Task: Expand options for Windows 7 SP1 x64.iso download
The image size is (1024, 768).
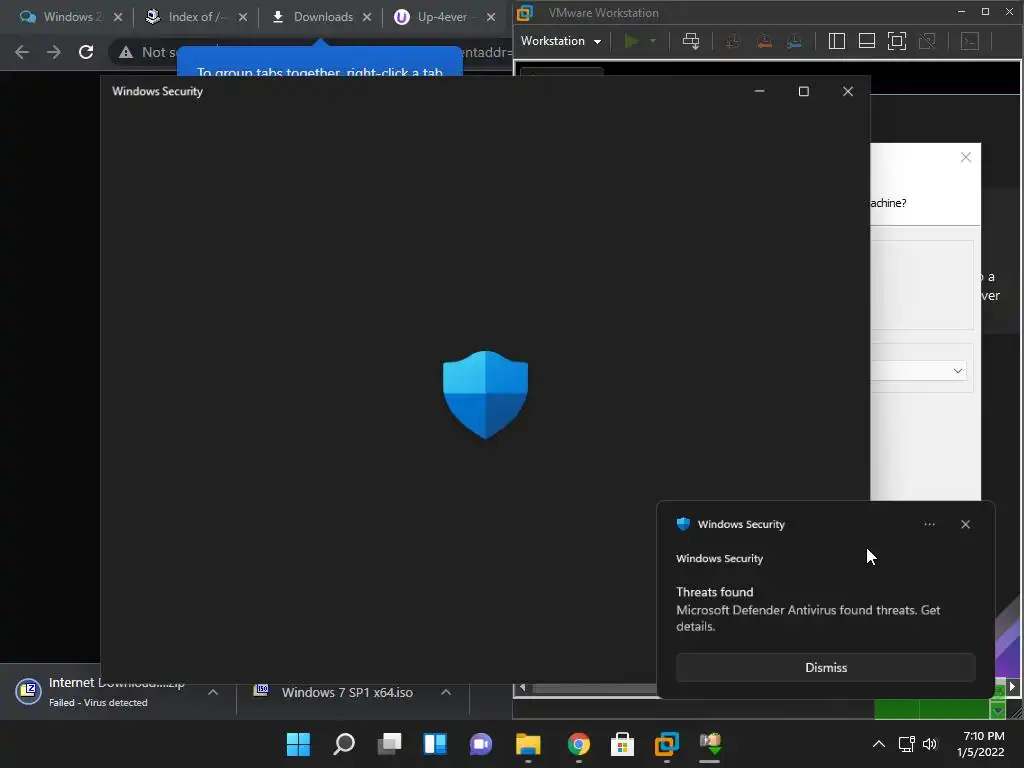Action: (x=446, y=692)
